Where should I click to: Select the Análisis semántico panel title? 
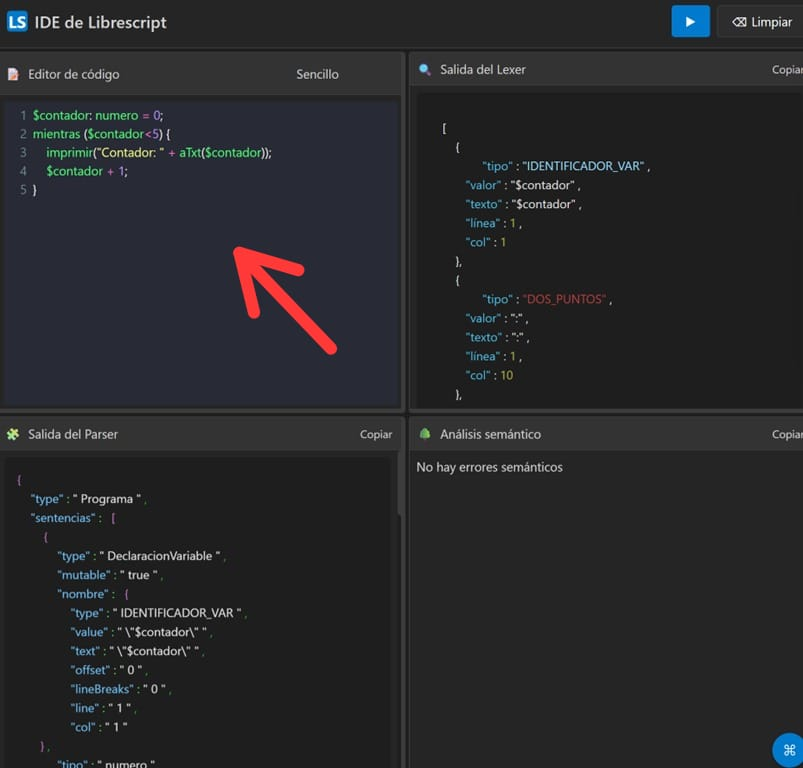(x=490, y=434)
